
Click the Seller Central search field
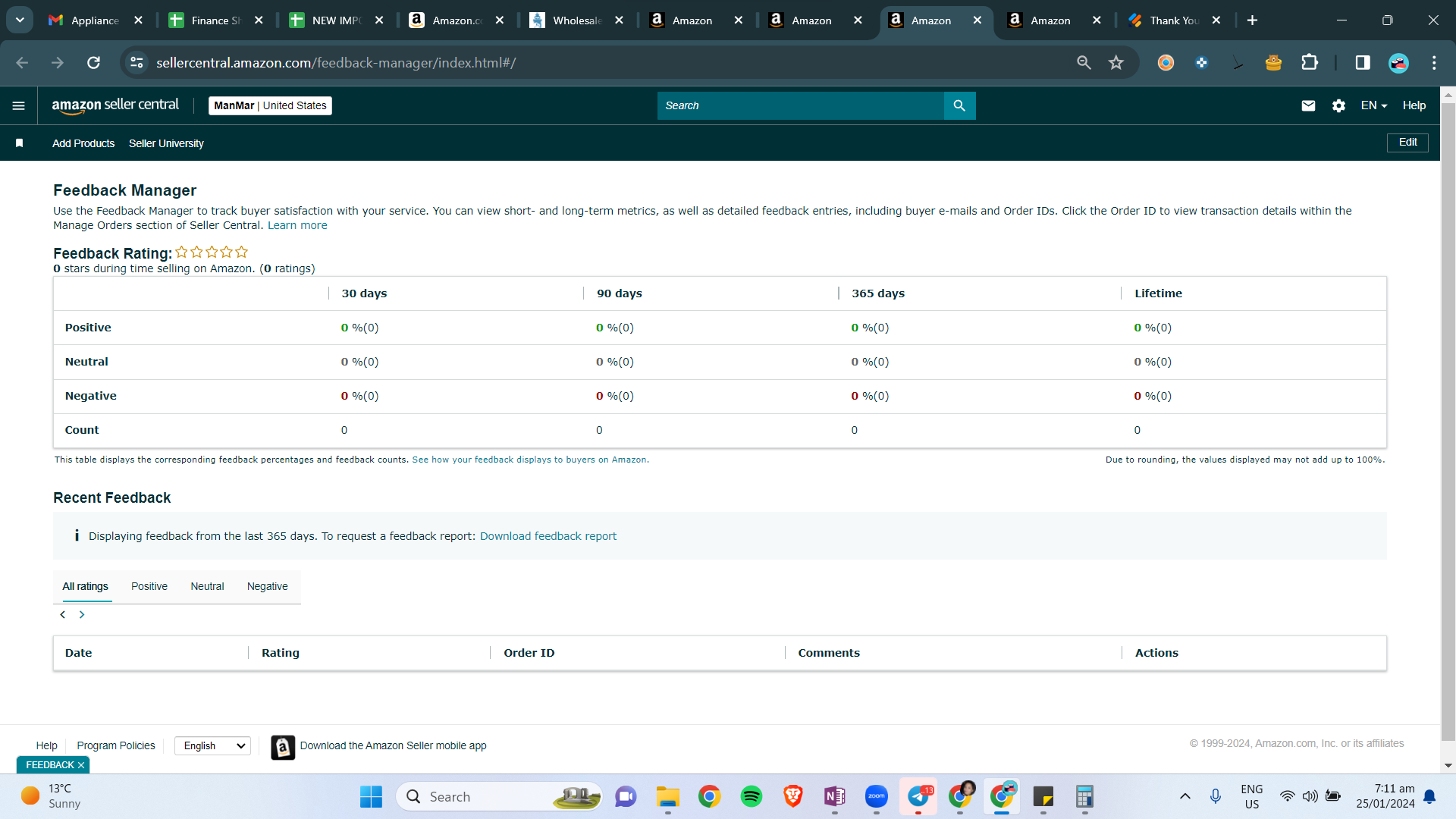tap(801, 105)
